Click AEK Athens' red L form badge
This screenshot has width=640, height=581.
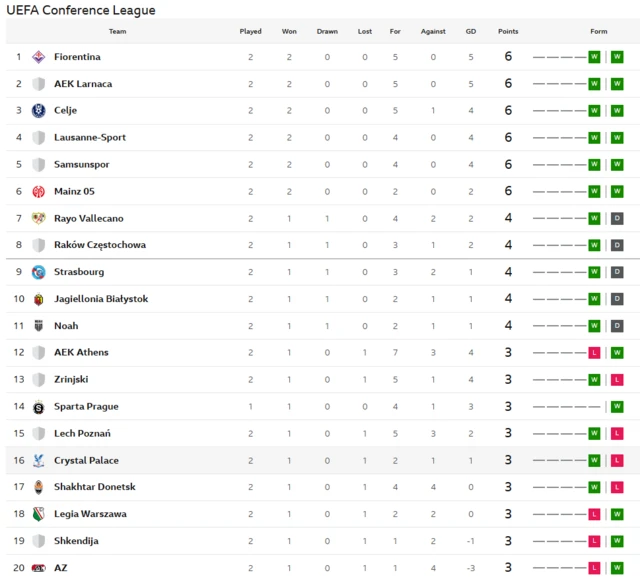point(594,353)
